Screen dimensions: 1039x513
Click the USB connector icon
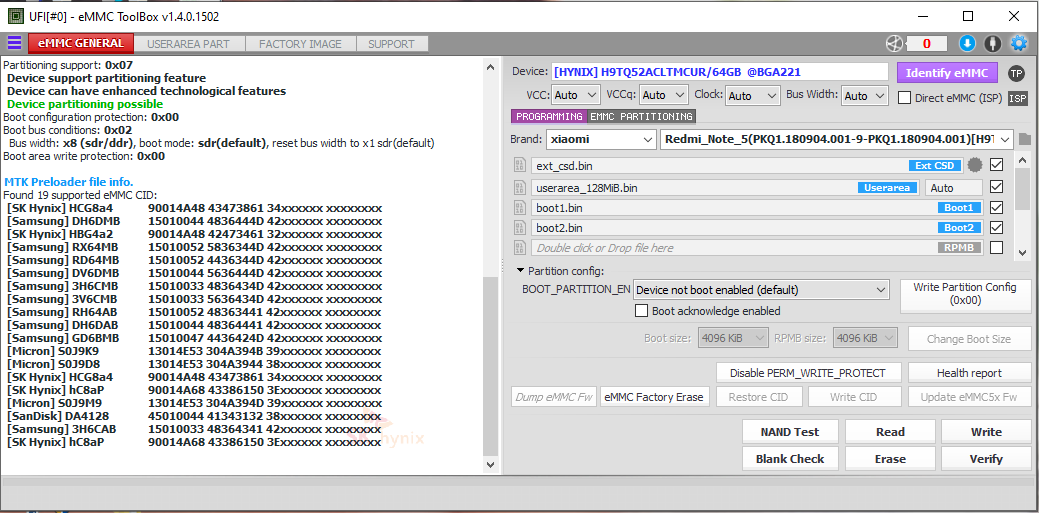[992, 44]
